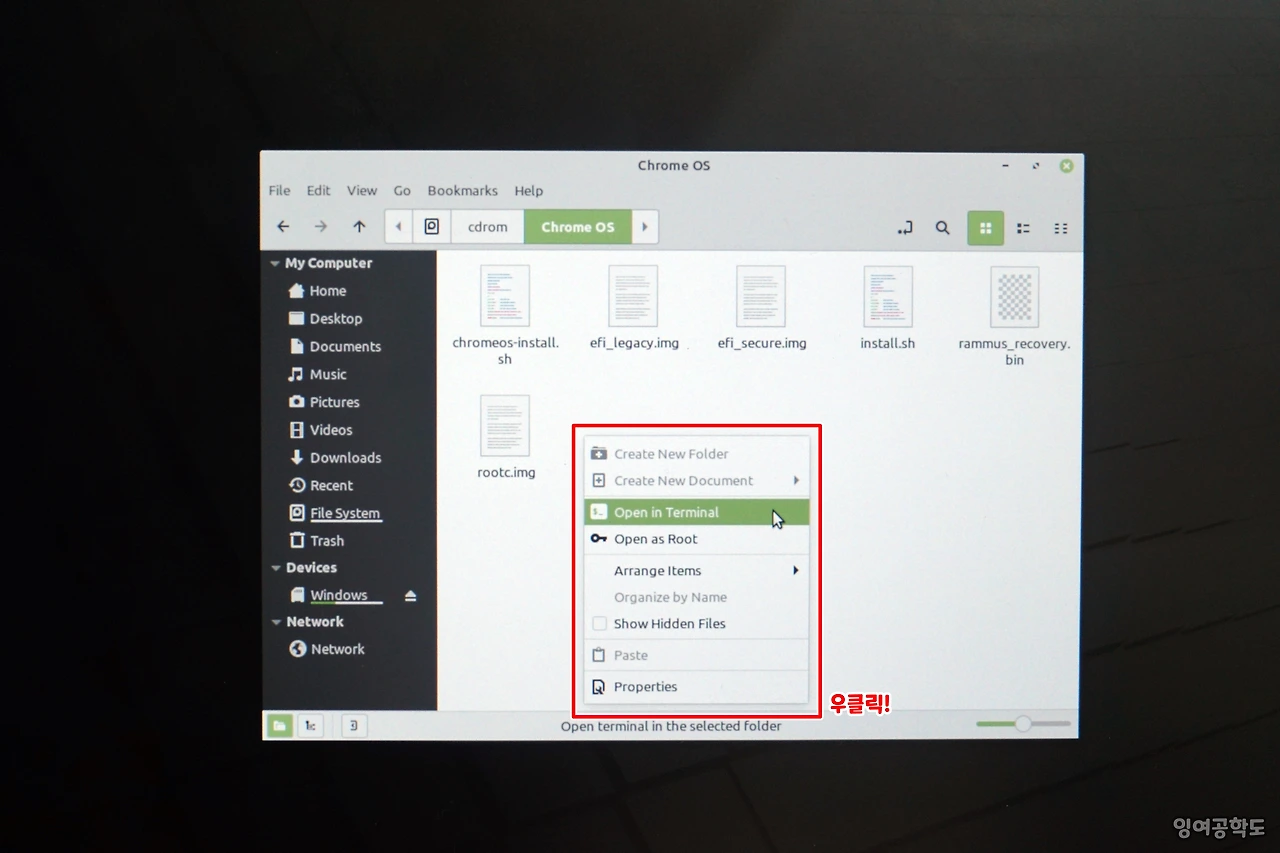Open the search magnifier in toolbar

[x=942, y=228]
